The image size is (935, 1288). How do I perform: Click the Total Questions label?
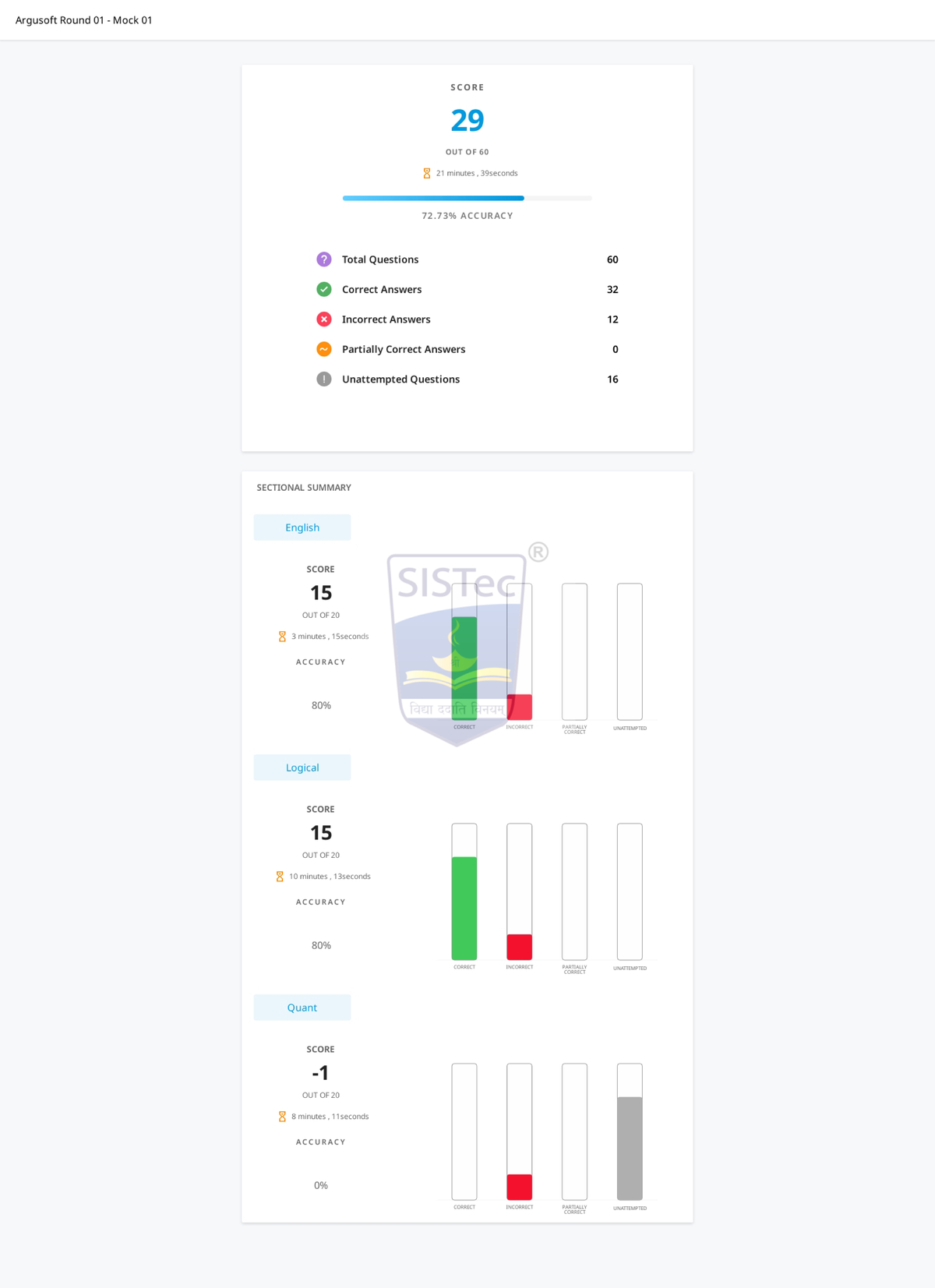pyautogui.click(x=380, y=259)
